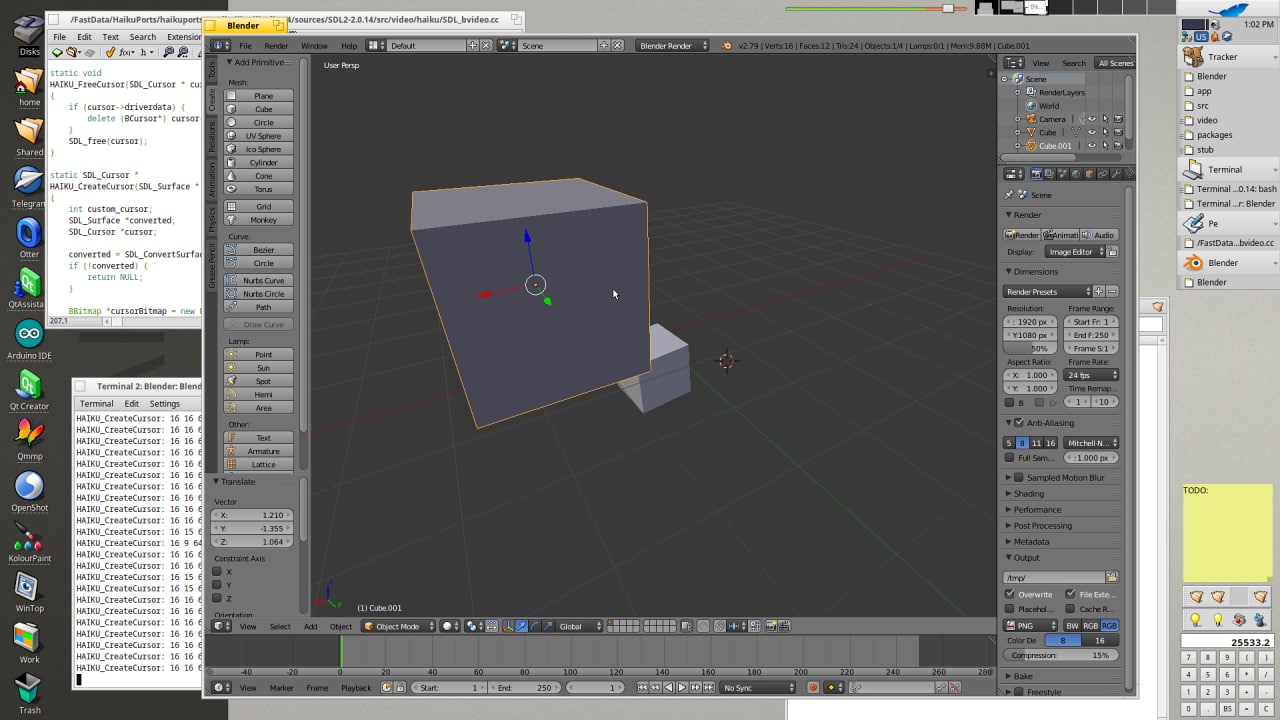Screen dimensions: 1280x720
Task: Add a UV Sphere mesh primitive
Action: 259,136
